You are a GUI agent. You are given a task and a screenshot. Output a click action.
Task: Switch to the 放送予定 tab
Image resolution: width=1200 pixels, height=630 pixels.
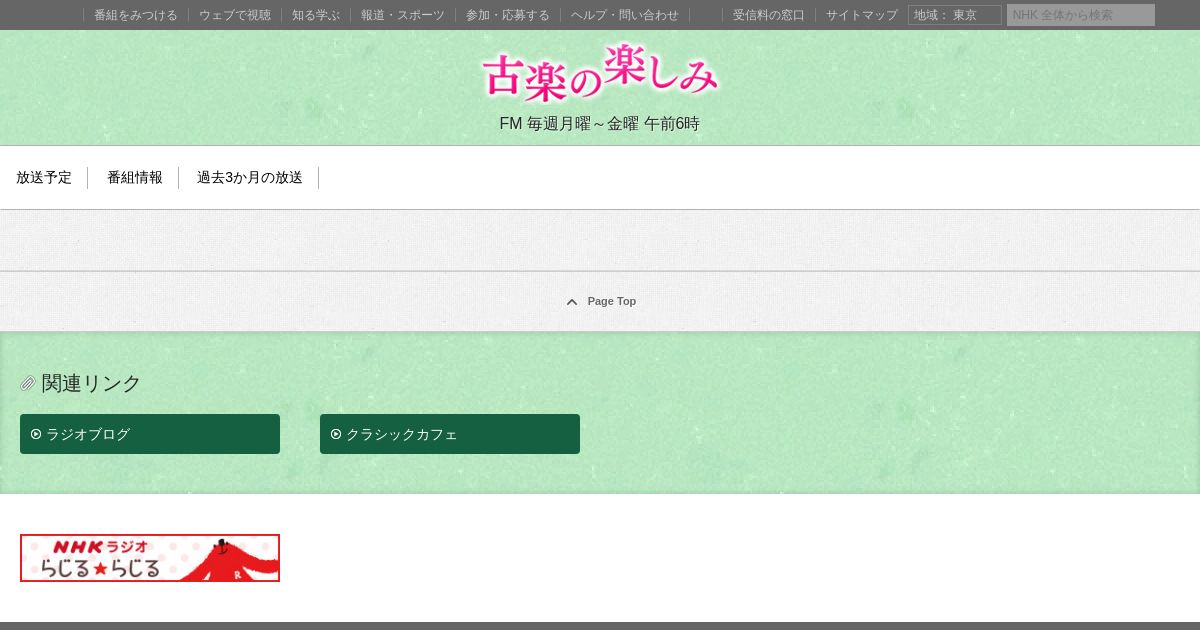tap(44, 177)
